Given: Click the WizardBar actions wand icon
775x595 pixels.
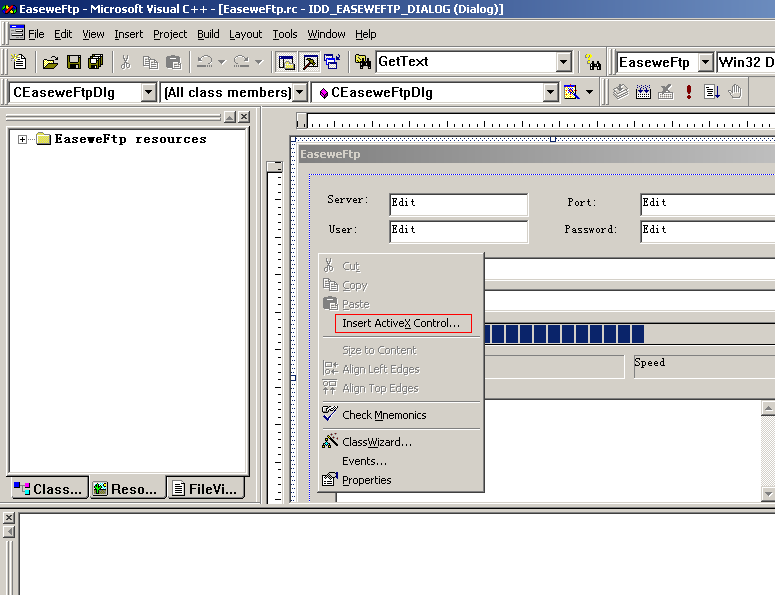Looking at the screenshot, I should click(571, 92).
